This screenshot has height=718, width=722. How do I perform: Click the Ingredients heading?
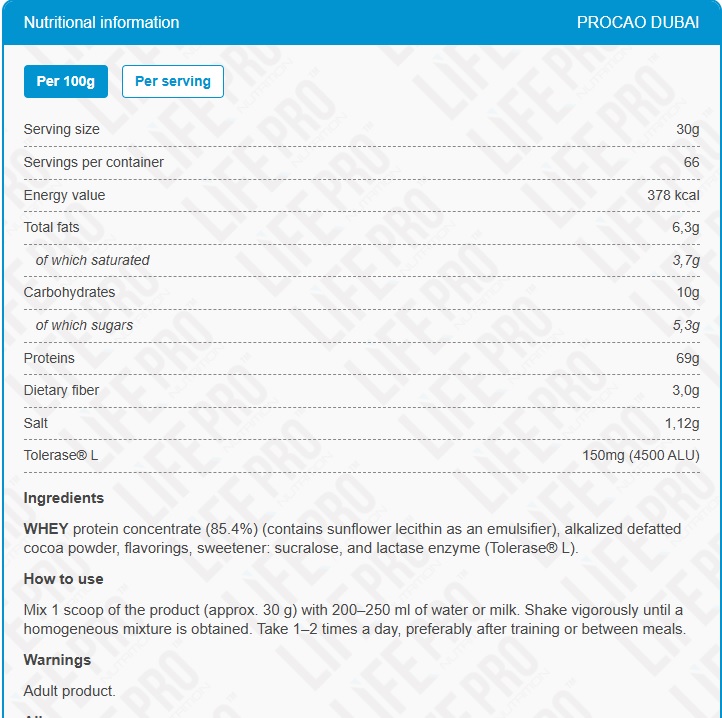click(63, 498)
